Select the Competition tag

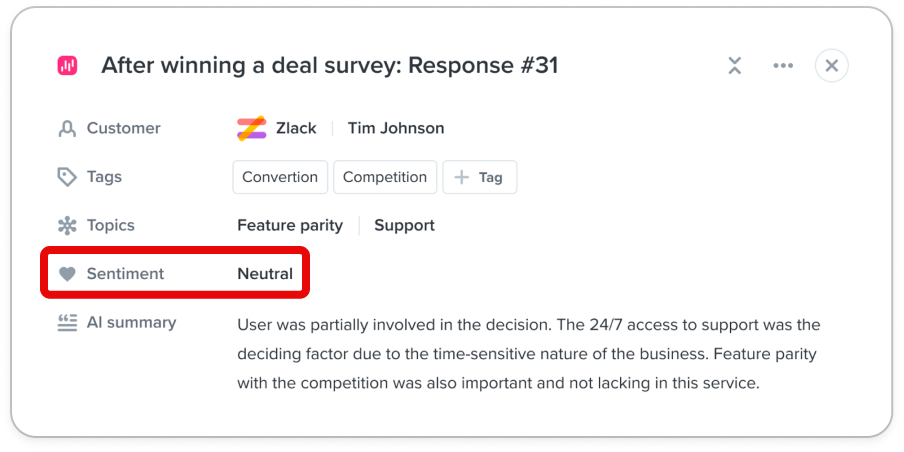pyautogui.click(x=385, y=177)
